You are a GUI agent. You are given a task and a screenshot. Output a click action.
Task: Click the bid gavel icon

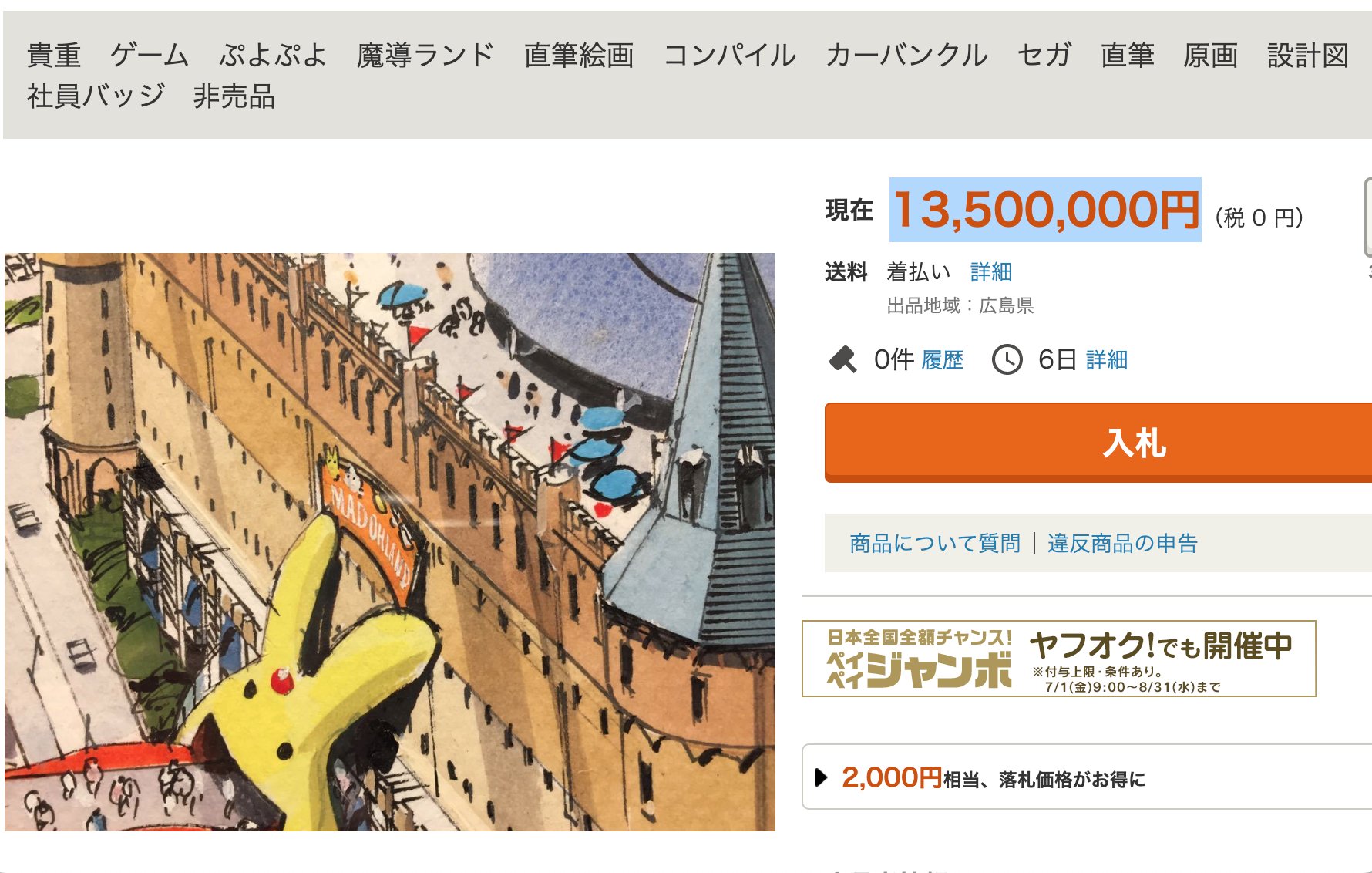point(842,359)
